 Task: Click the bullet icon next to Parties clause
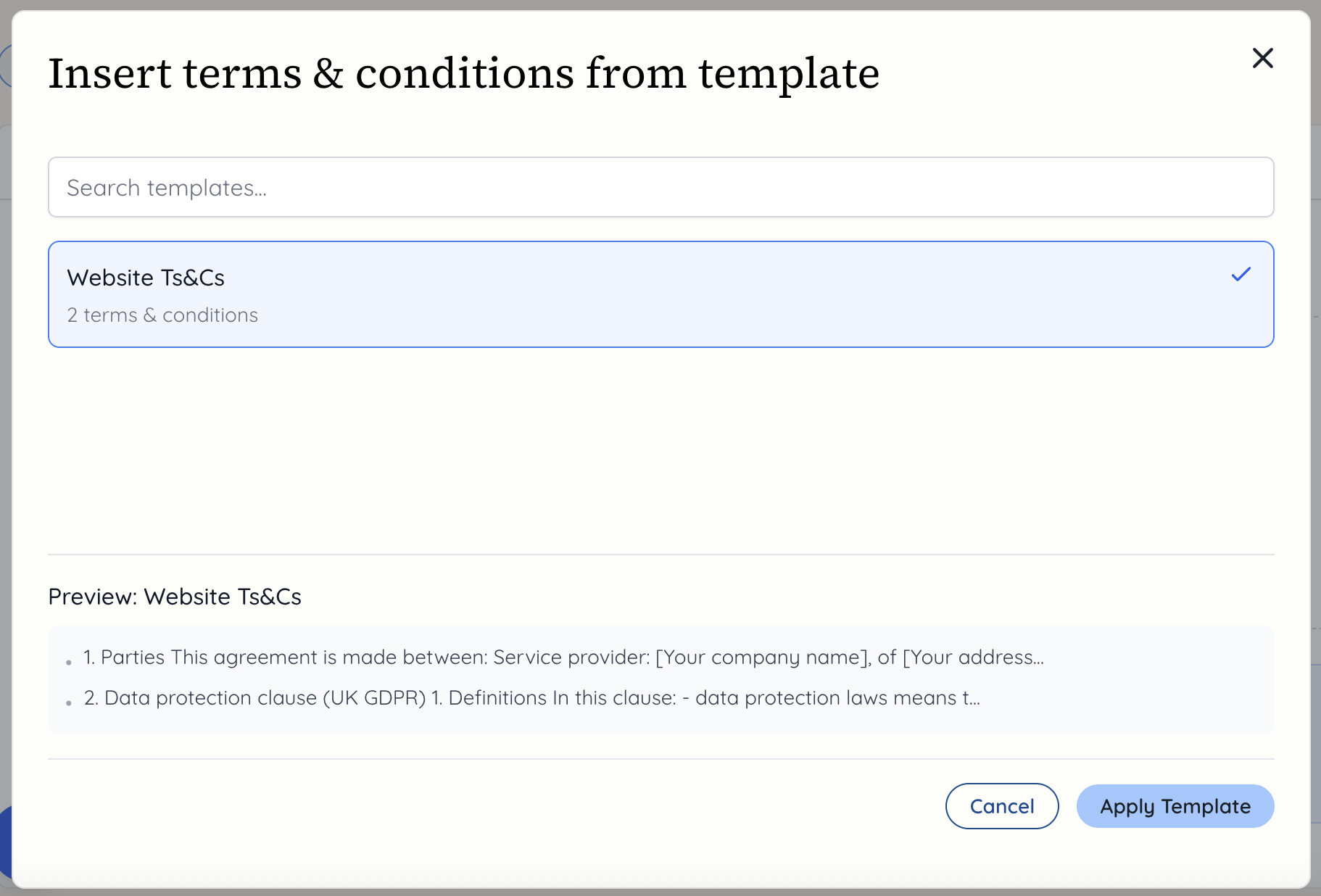point(69,661)
